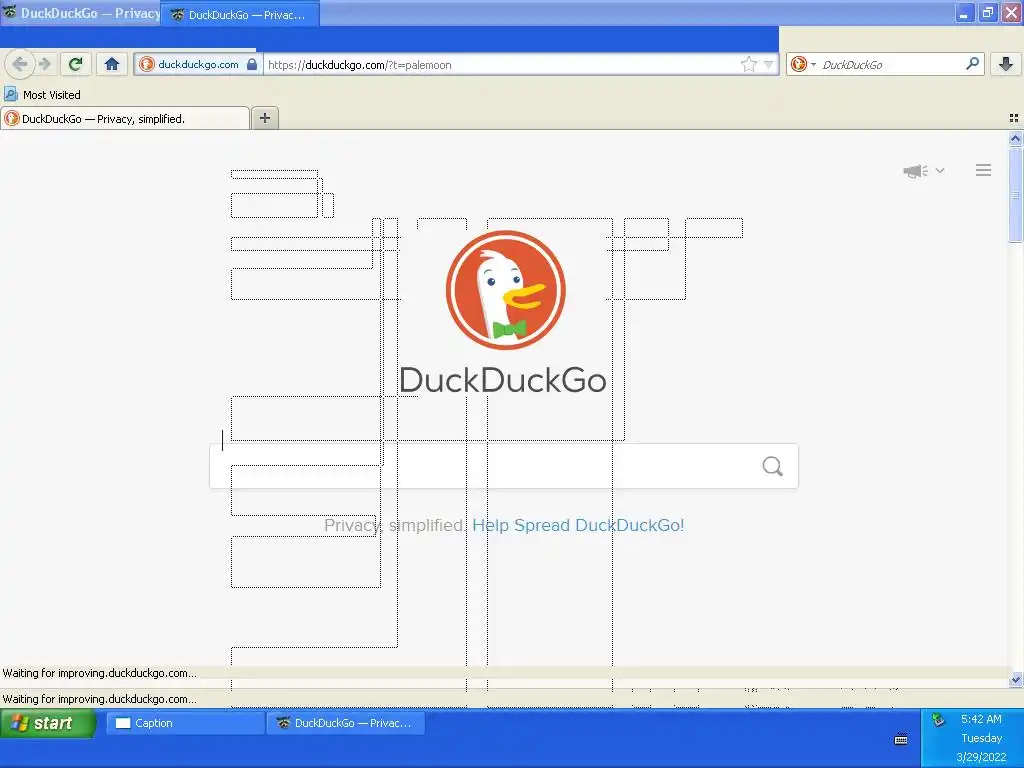Click the system tray network icon
1024x768 pixels.
pos(938,720)
